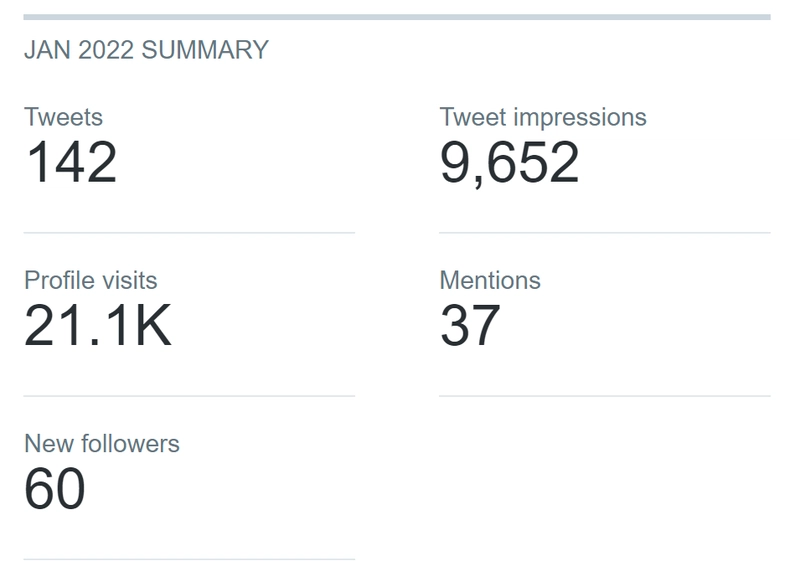Click the divider line under Tweets
This screenshot has width=800, height=582.
click(189, 233)
